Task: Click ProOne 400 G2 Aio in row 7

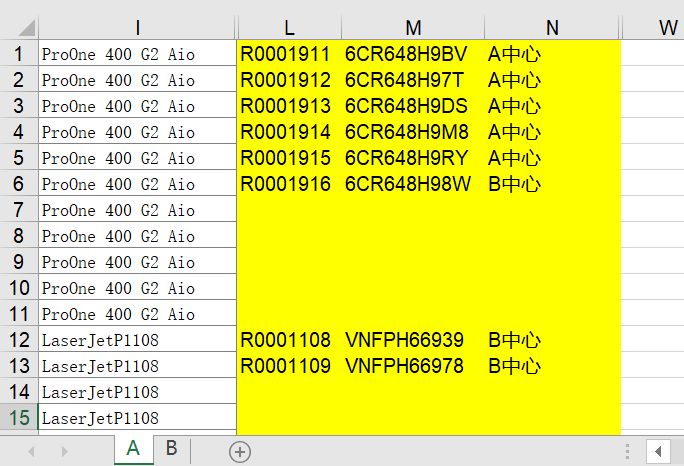Action: [137, 209]
